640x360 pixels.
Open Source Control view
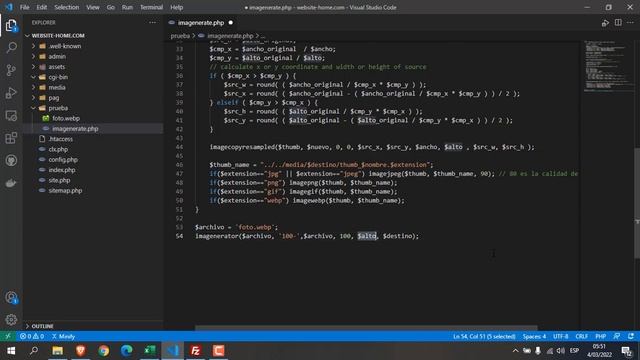point(11,70)
